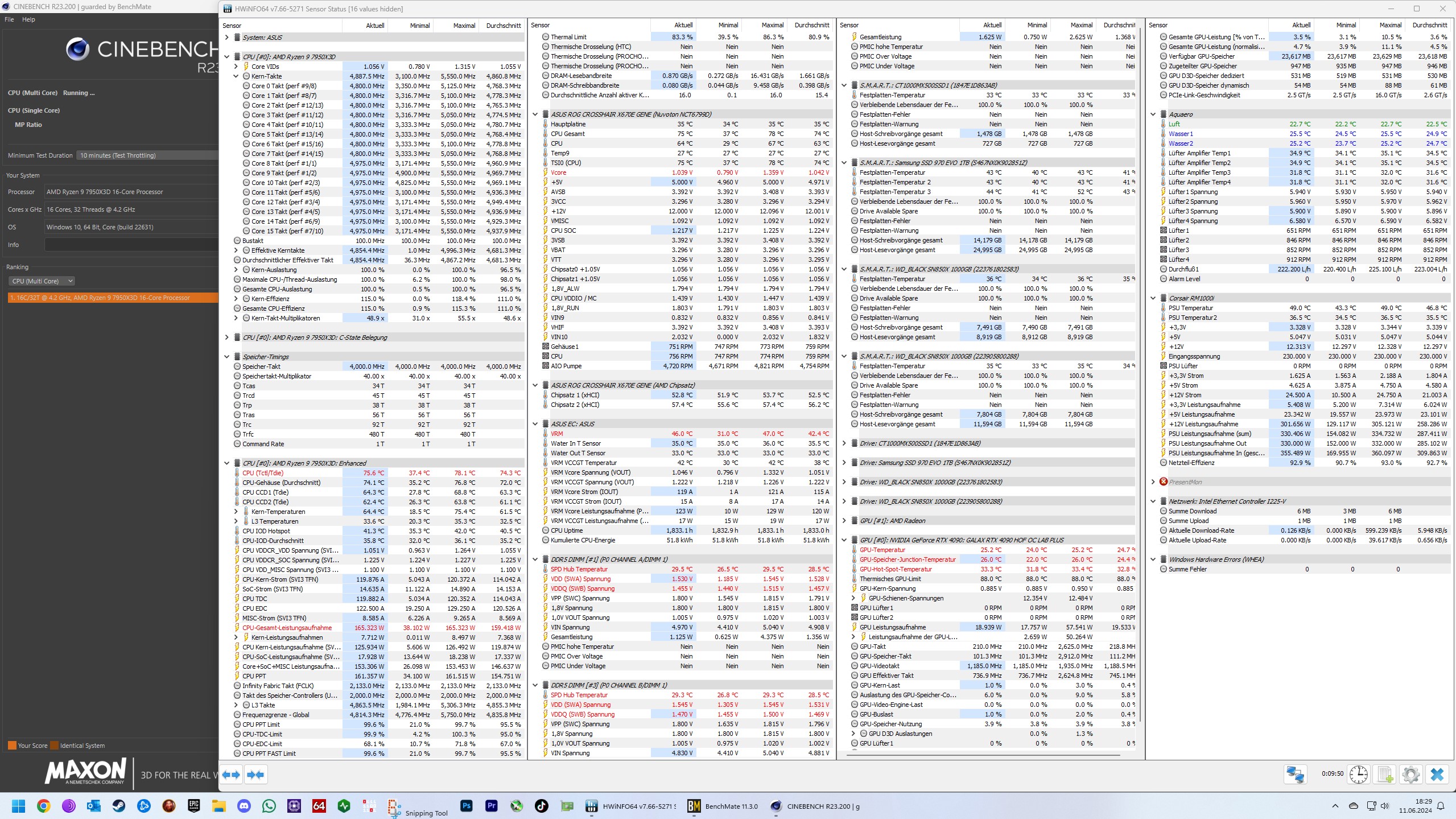Click the shrink-columns inward arrows icon
Viewport: 1456px width, 819px height.
(x=255, y=775)
